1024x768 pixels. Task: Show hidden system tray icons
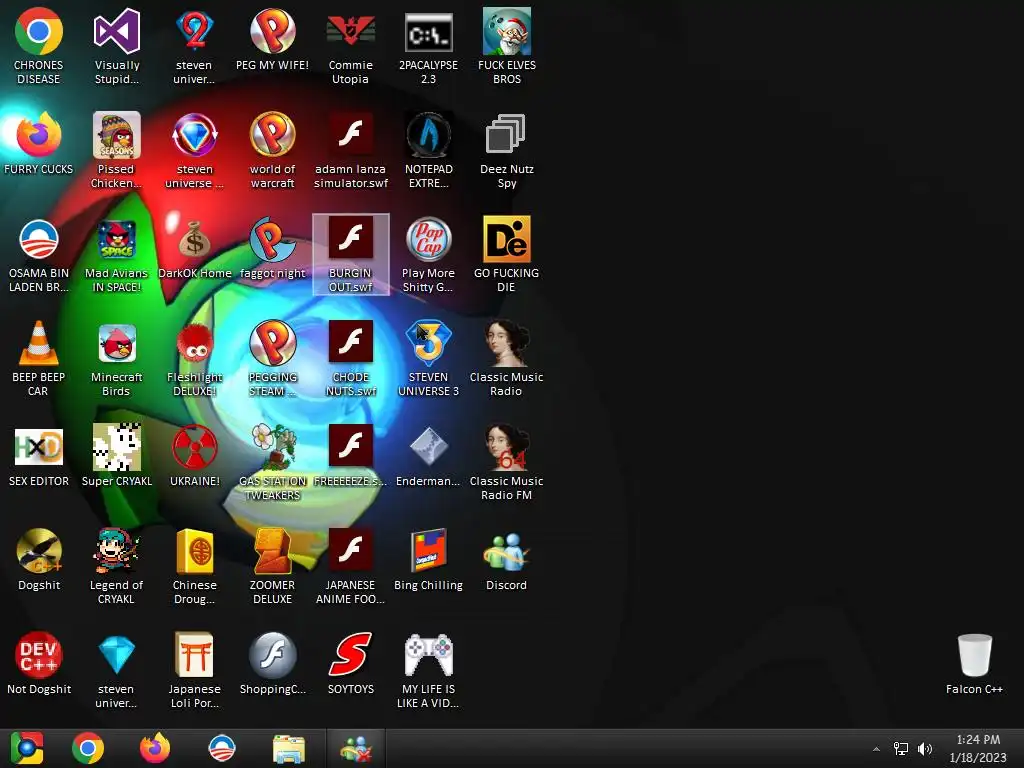tap(876, 749)
